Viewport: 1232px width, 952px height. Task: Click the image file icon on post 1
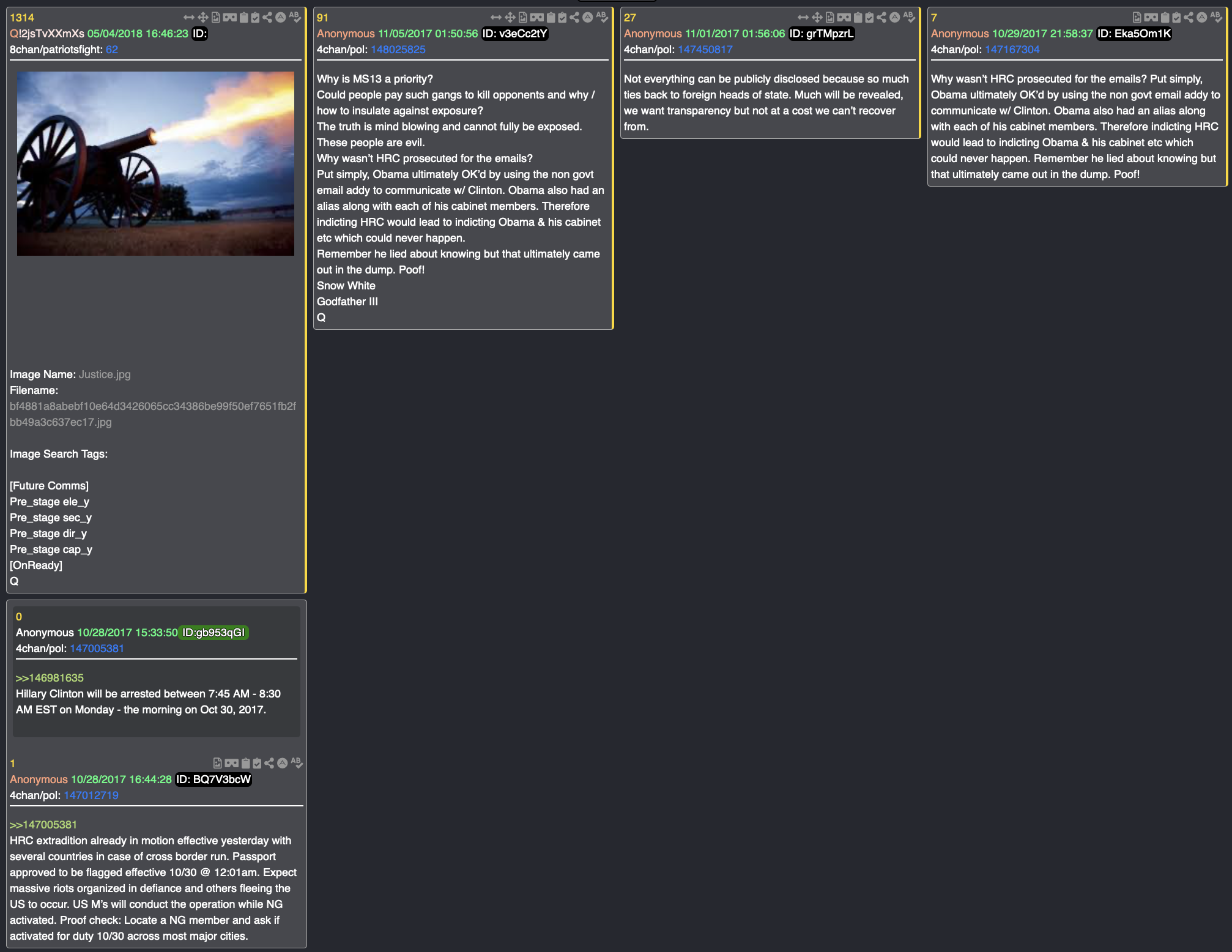(218, 763)
